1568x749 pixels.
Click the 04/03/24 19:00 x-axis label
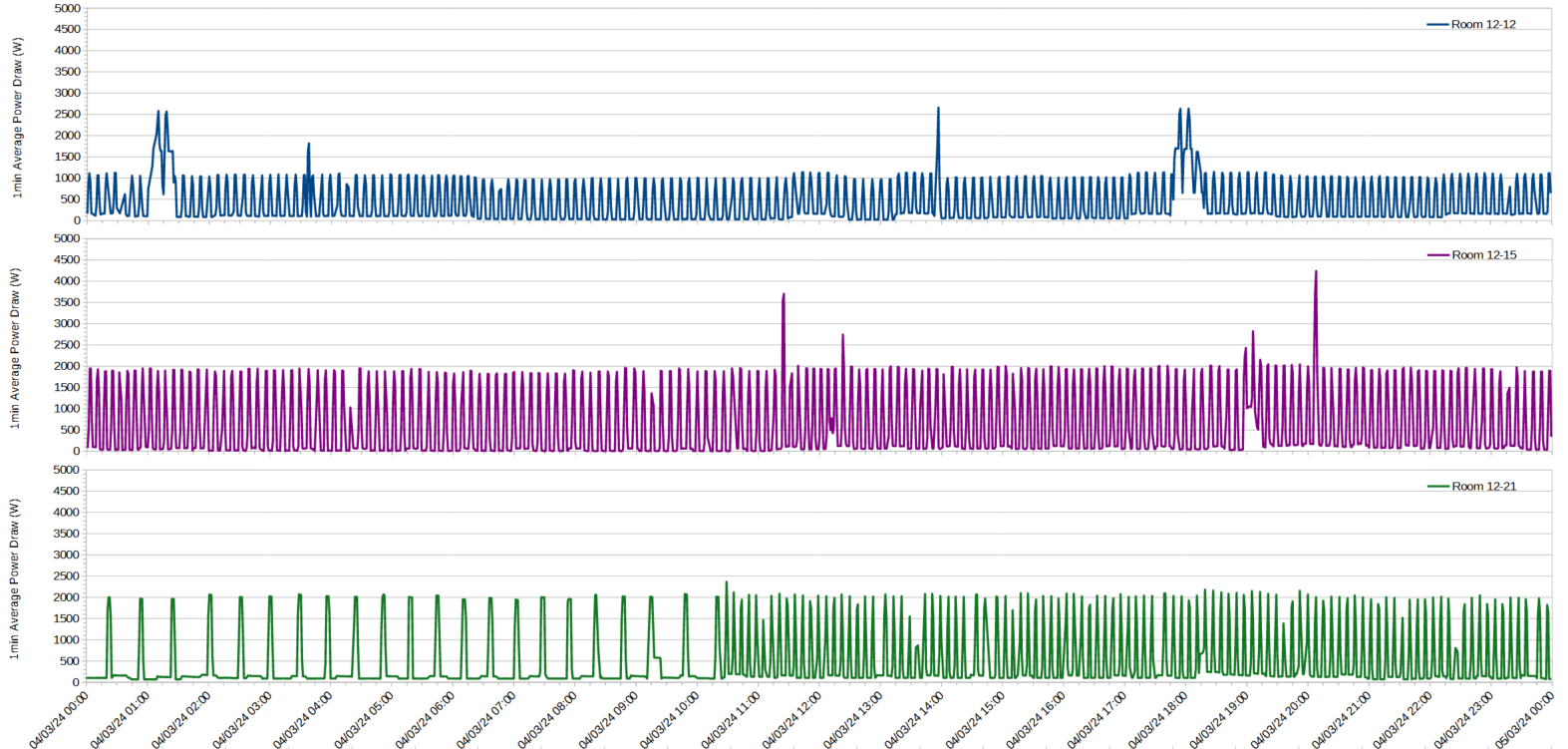coord(1219,719)
